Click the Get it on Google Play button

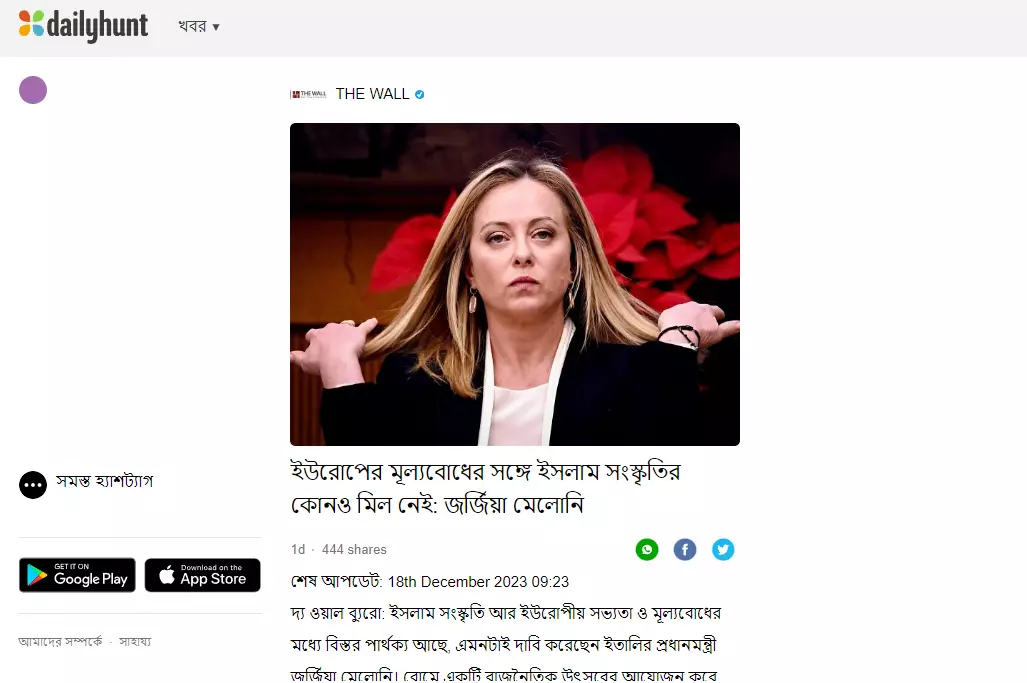(x=77, y=575)
